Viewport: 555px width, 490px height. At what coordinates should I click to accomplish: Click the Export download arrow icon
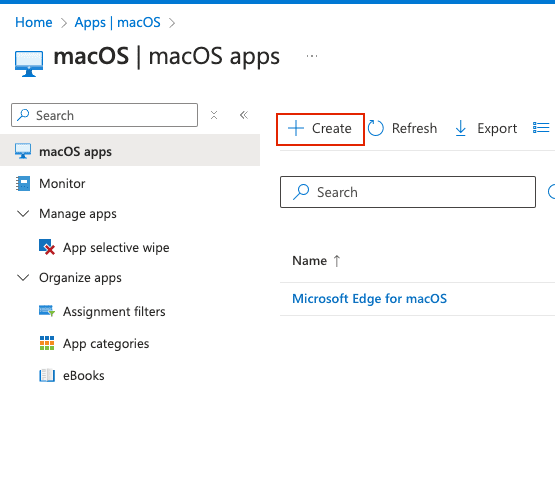tap(460, 128)
